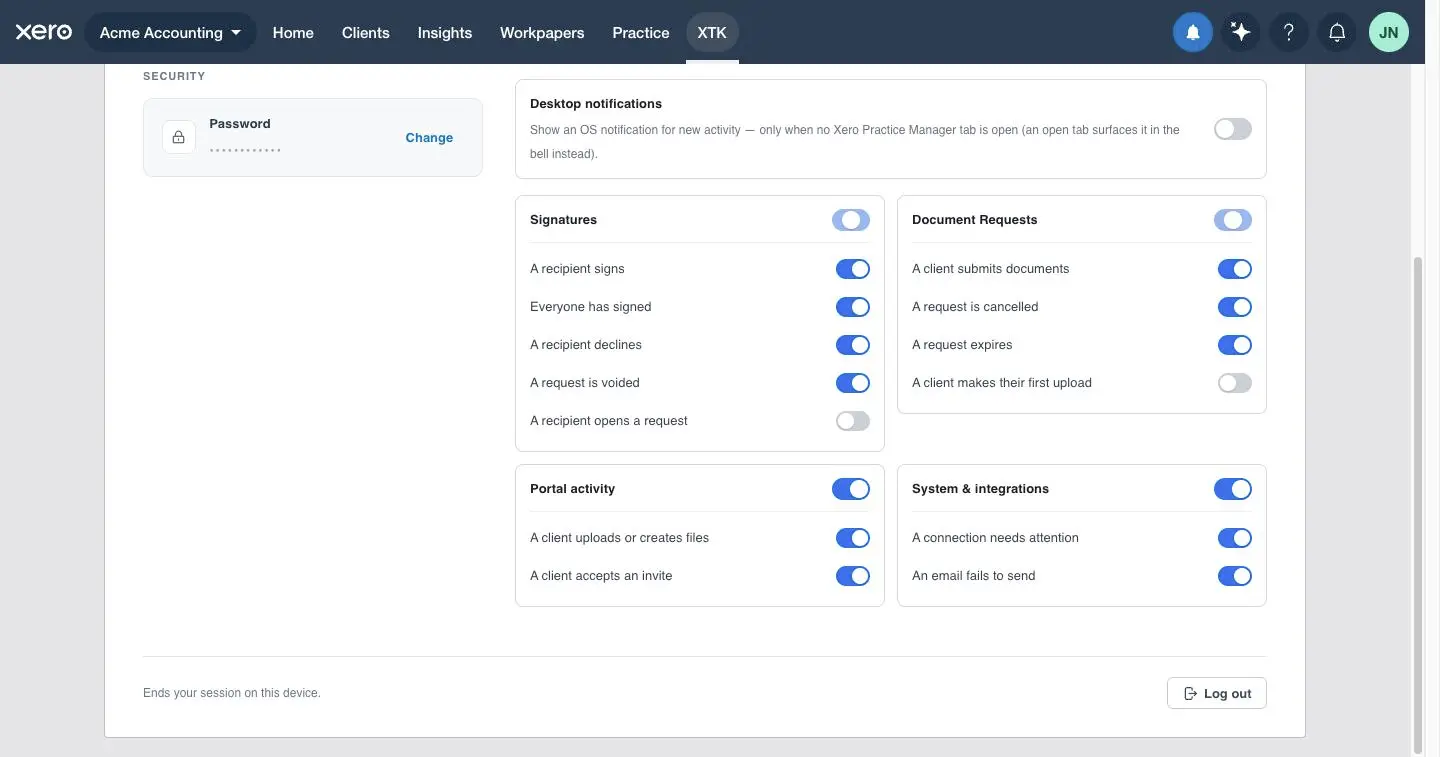1440x757 pixels.
Task: Select the XTK tab
Action: click(x=712, y=32)
